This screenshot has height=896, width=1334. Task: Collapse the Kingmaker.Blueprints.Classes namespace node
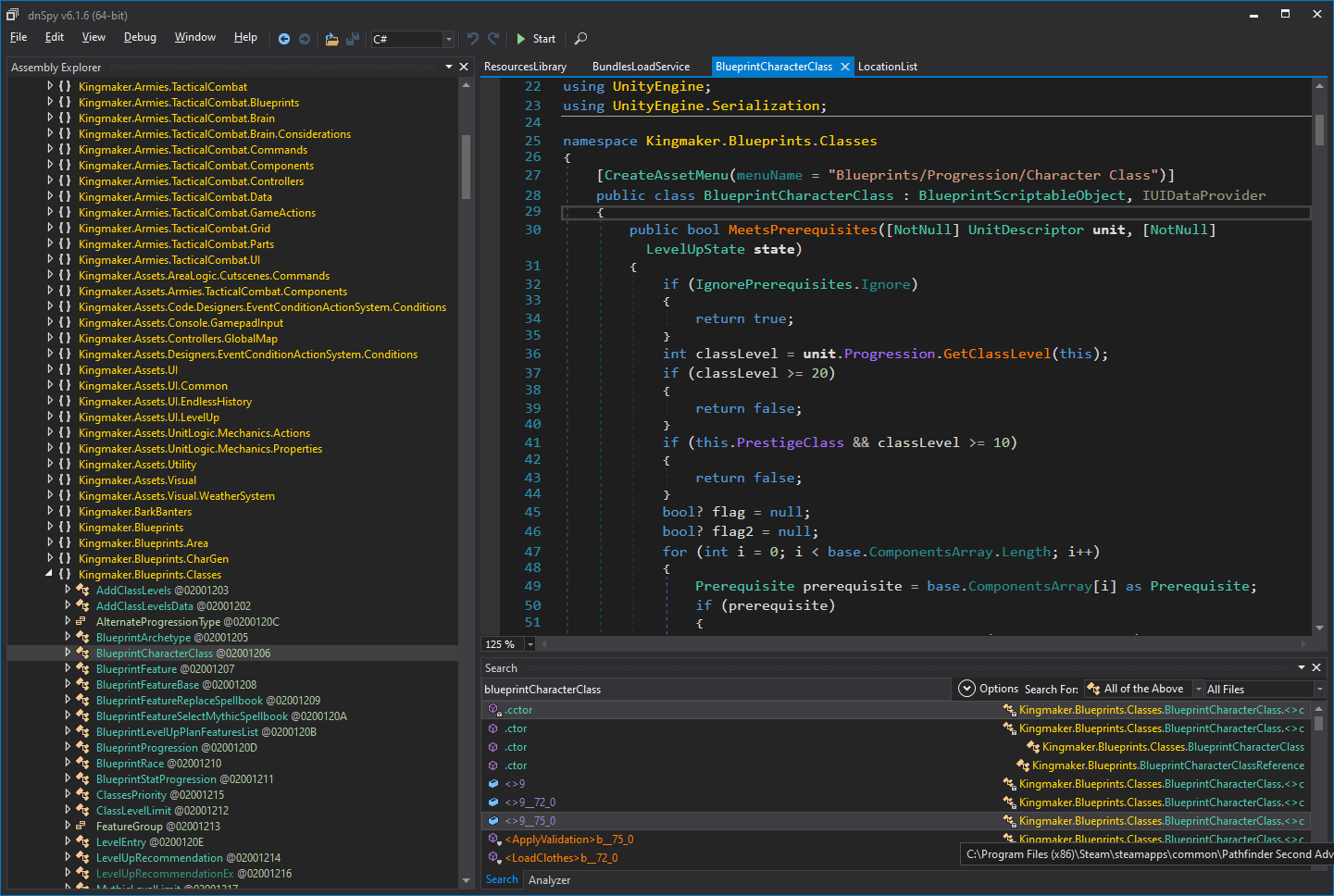[x=50, y=575]
